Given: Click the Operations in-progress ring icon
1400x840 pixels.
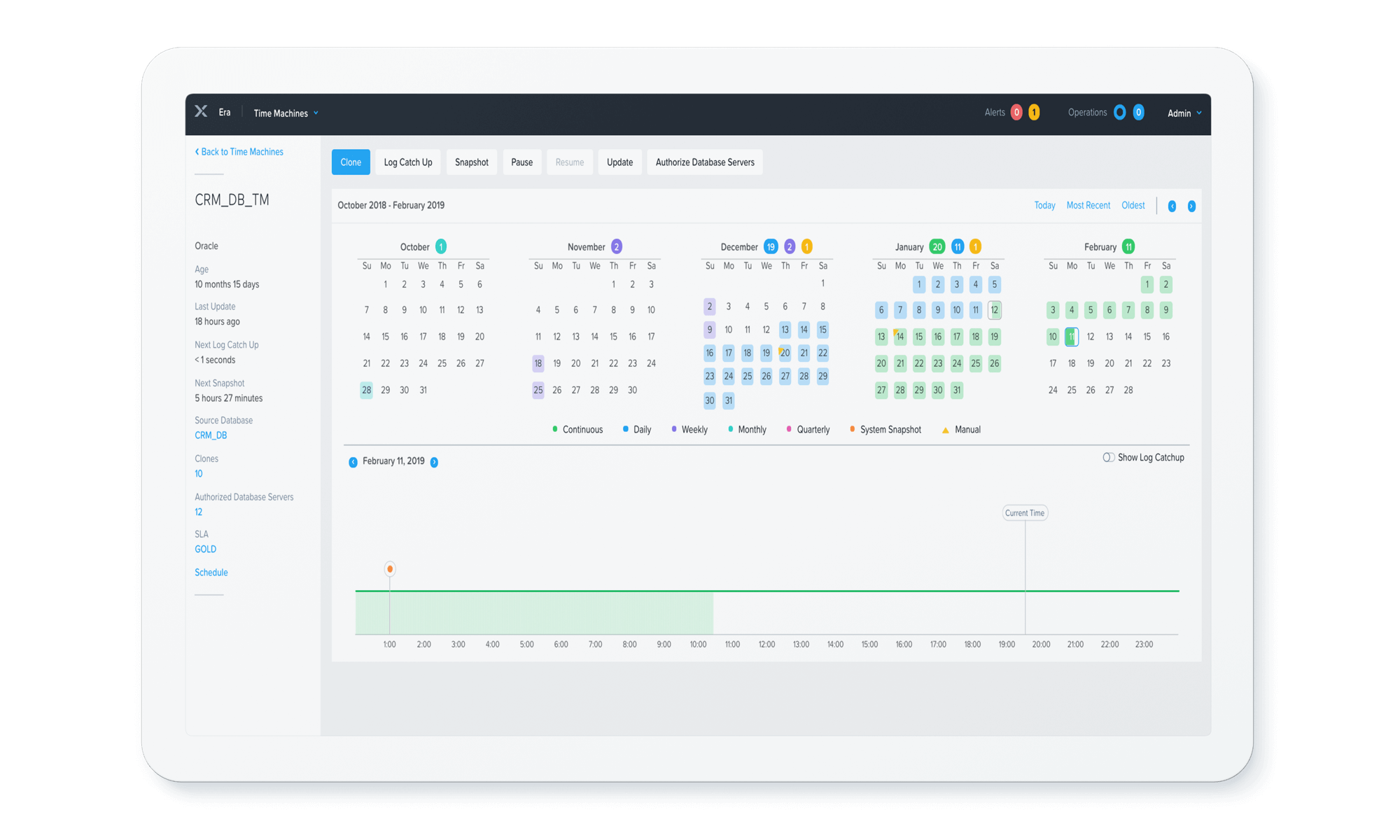Looking at the screenshot, I should [1119, 113].
